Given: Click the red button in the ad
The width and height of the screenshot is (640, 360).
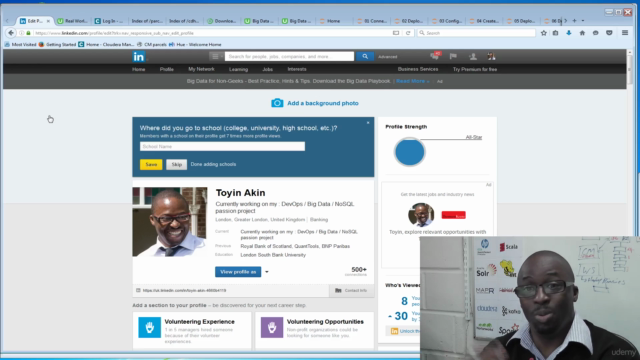Looking at the screenshot, I should click(x=453, y=215).
